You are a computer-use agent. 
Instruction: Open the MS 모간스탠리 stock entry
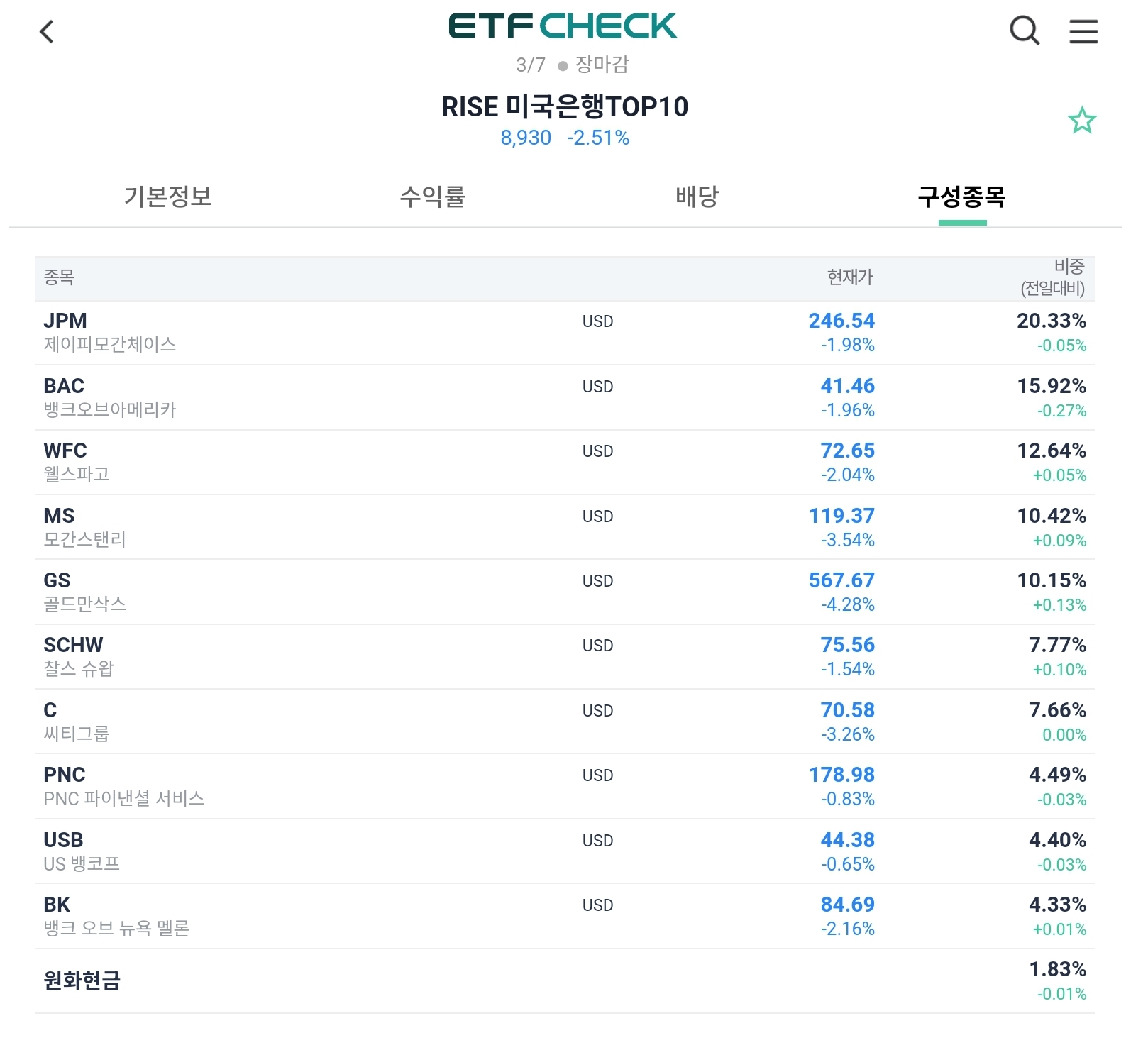(x=565, y=528)
